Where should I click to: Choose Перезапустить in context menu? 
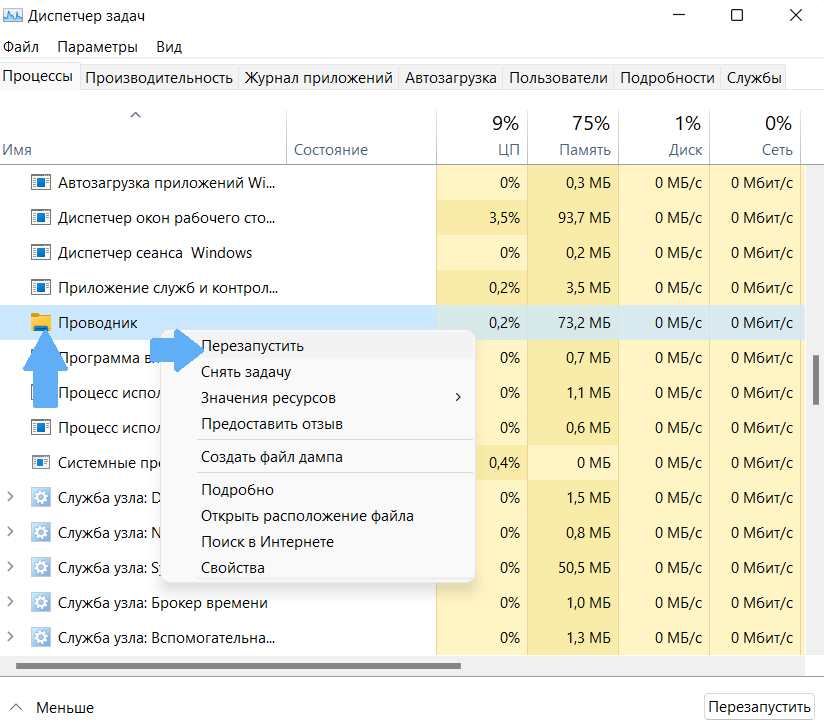coord(252,346)
